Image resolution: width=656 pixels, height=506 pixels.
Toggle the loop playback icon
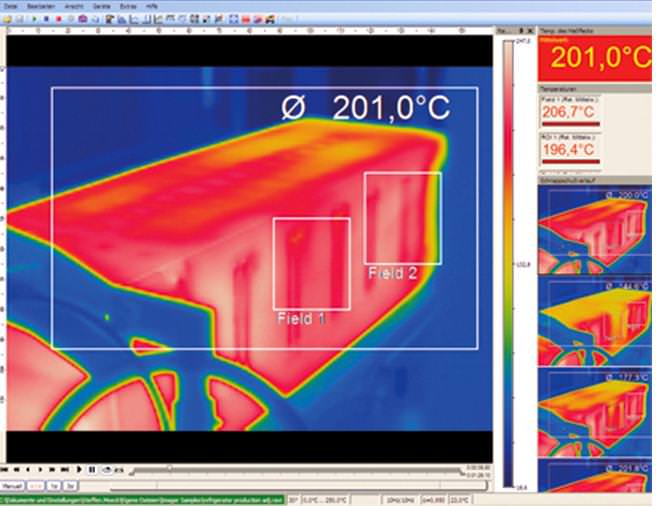[108, 470]
